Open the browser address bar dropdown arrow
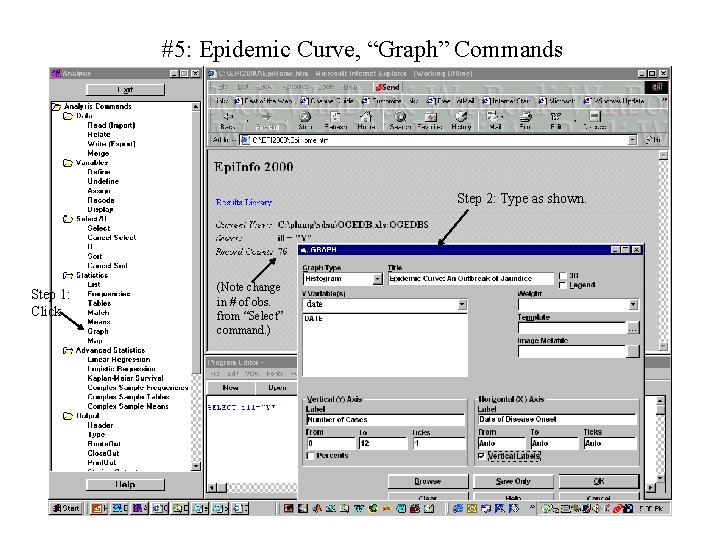The width and height of the screenshot is (720, 540). [632, 140]
